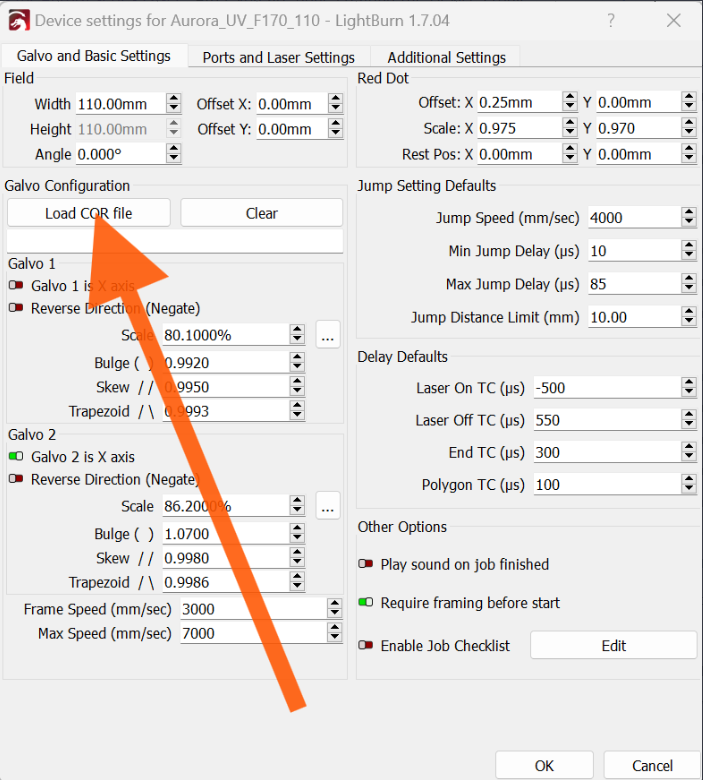Open the Additional Settings tab
Image resolution: width=703 pixels, height=780 pixels.
[446, 57]
